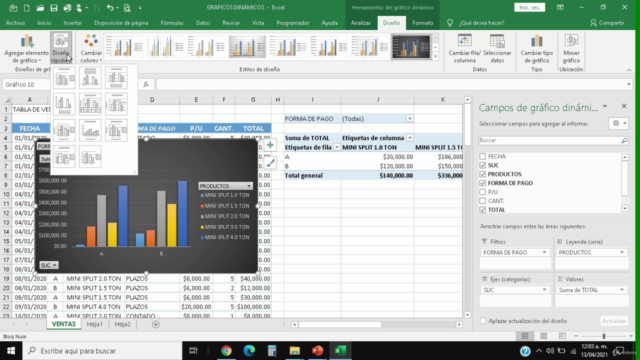Uncheck the SUC field checkbox
The image size is (640, 360).
pyautogui.click(x=482, y=165)
